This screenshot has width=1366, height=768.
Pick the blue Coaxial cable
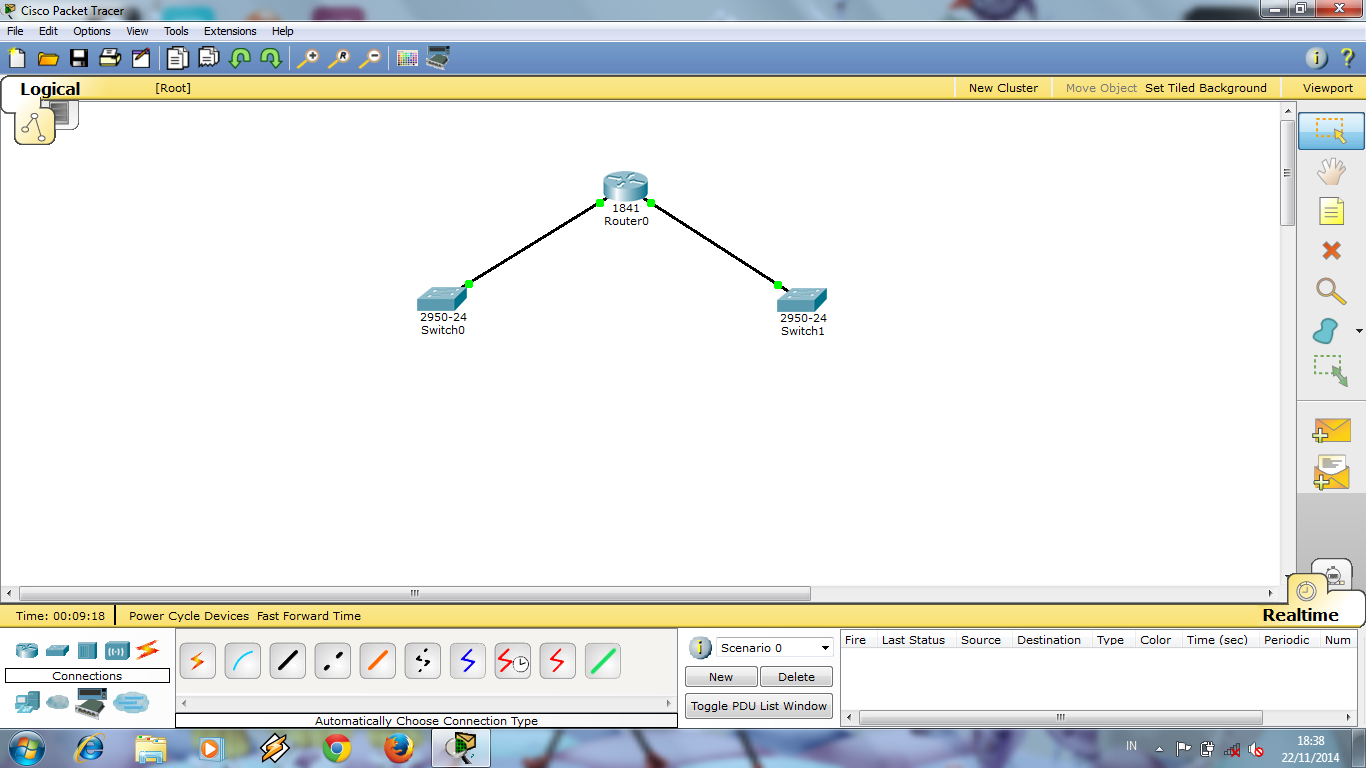pyautogui.click(x=468, y=661)
